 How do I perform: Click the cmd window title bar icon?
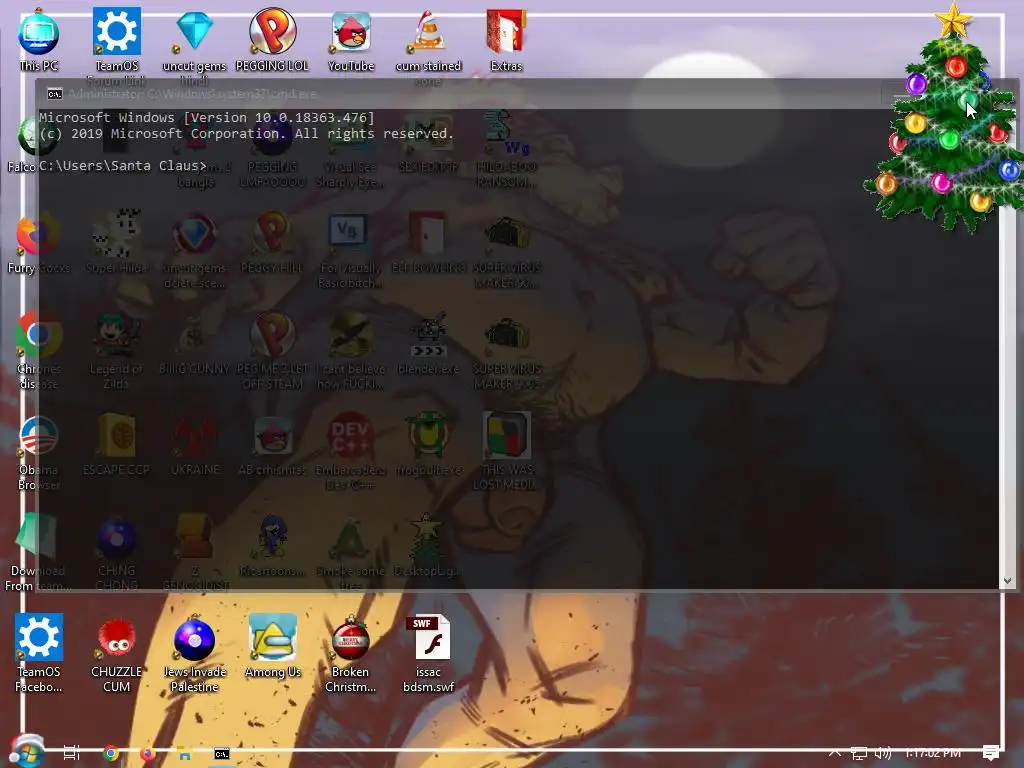(x=55, y=94)
